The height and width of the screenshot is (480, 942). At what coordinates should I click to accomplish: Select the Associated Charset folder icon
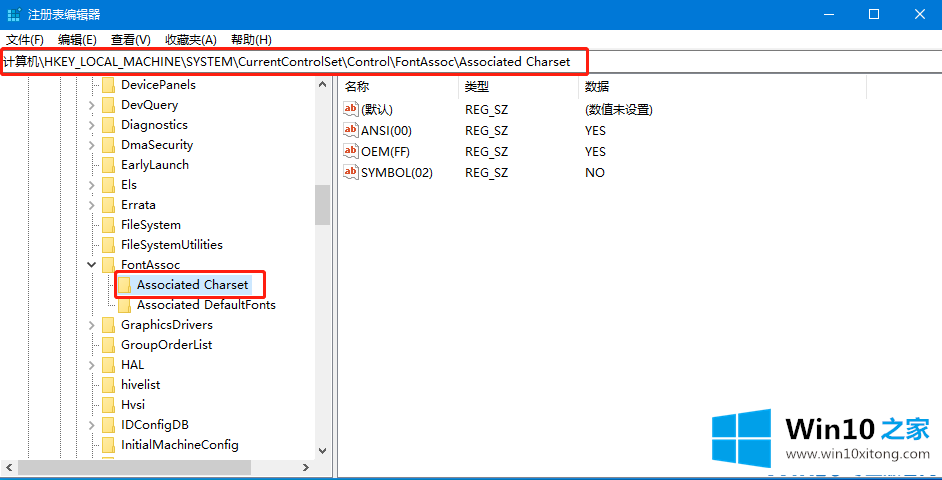[x=124, y=285]
